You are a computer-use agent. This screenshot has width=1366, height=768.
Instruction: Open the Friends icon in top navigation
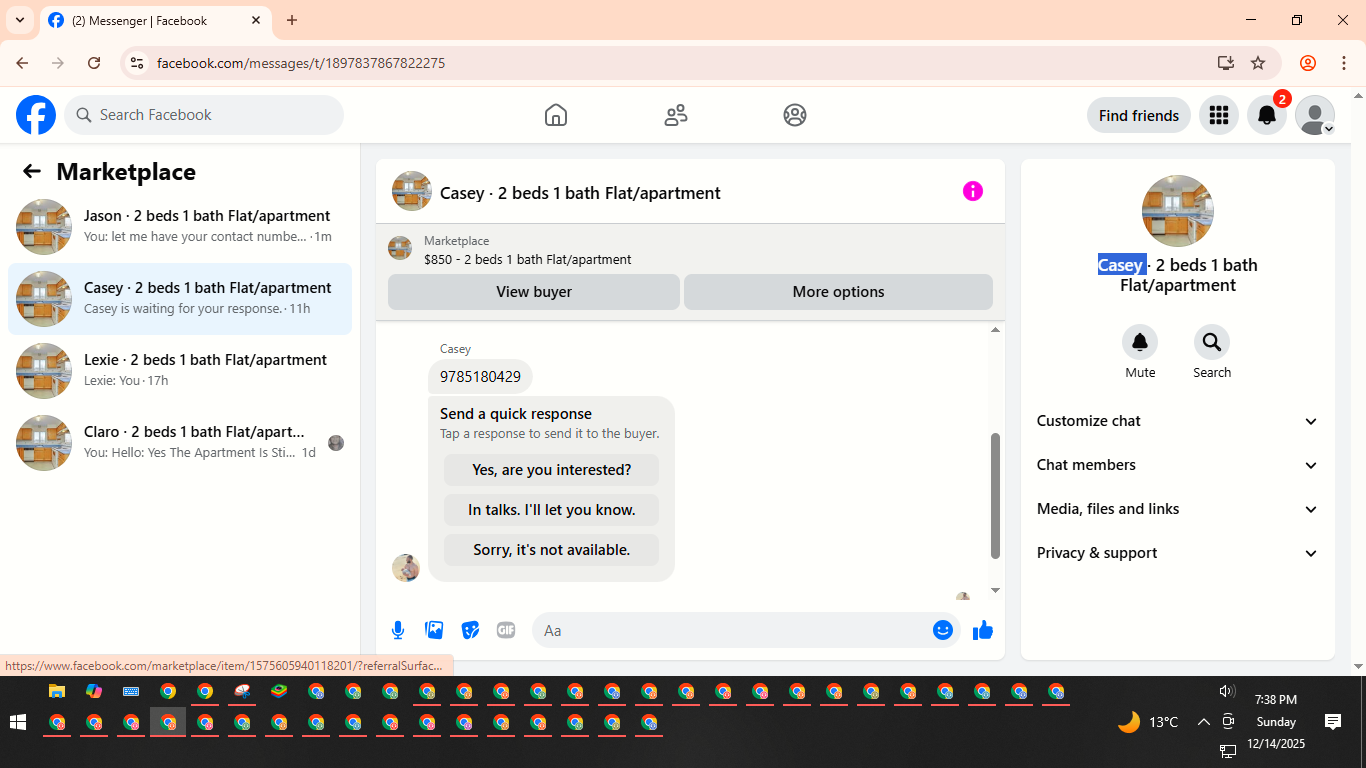(676, 115)
